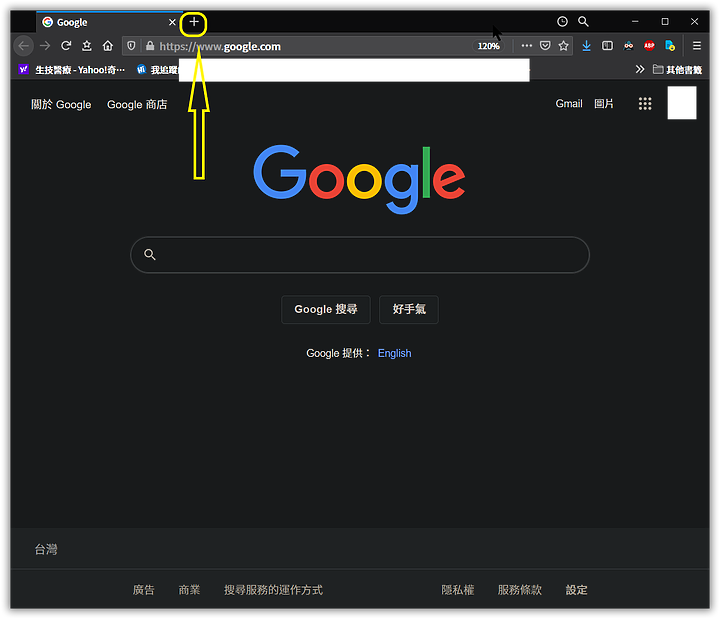The image size is (720, 619).
Task: Click the search magnifier in title bar
Action: pyautogui.click(x=583, y=22)
